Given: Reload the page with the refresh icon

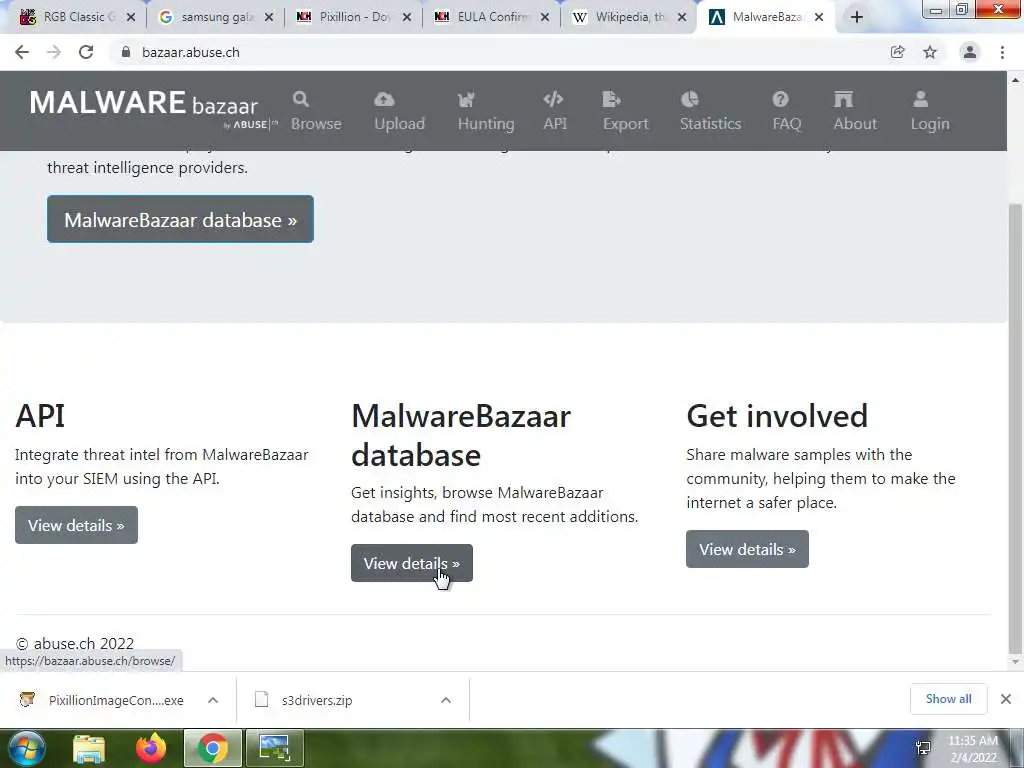Looking at the screenshot, I should tap(86, 52).
